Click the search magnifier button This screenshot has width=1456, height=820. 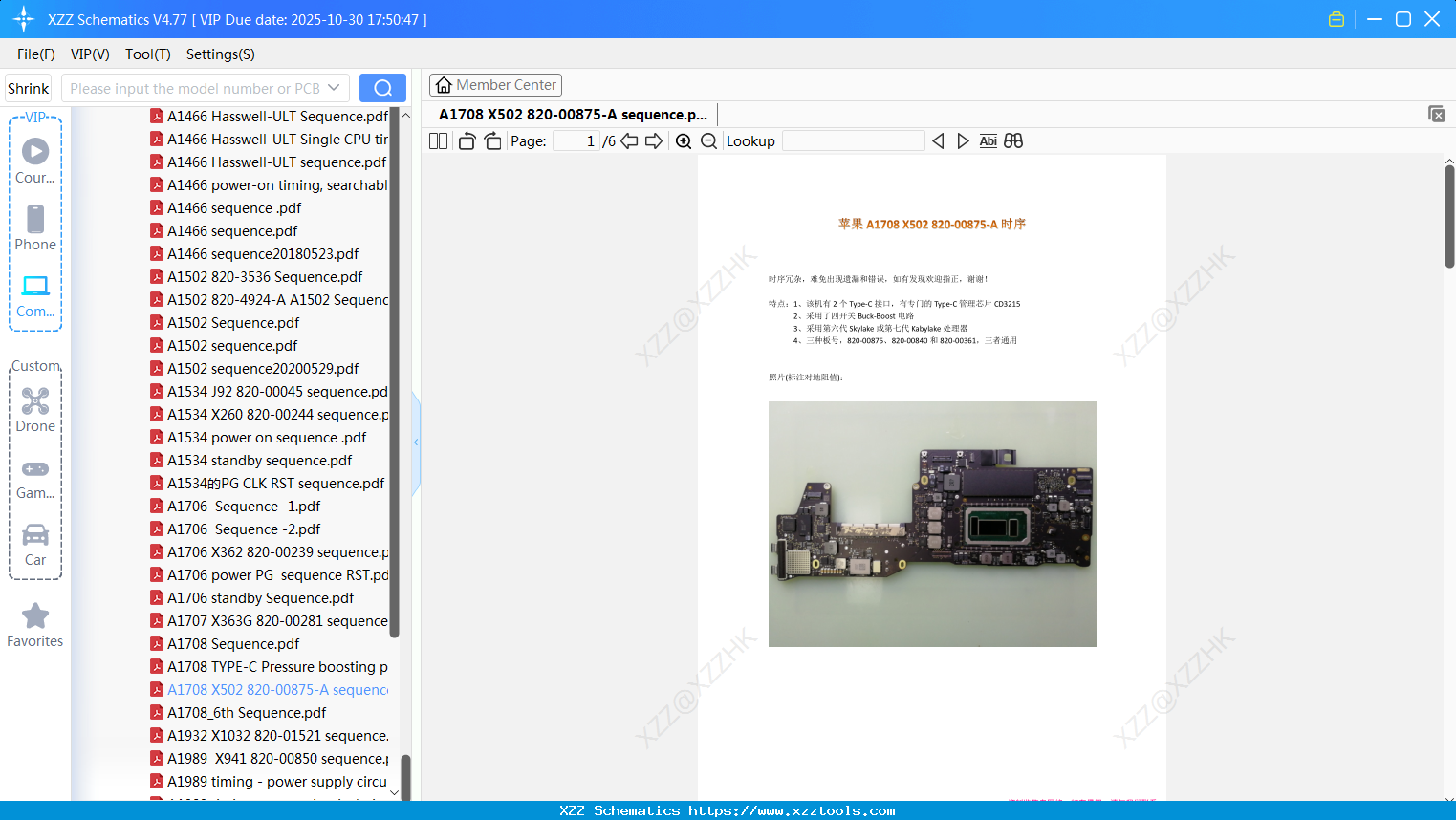[382, 88]
